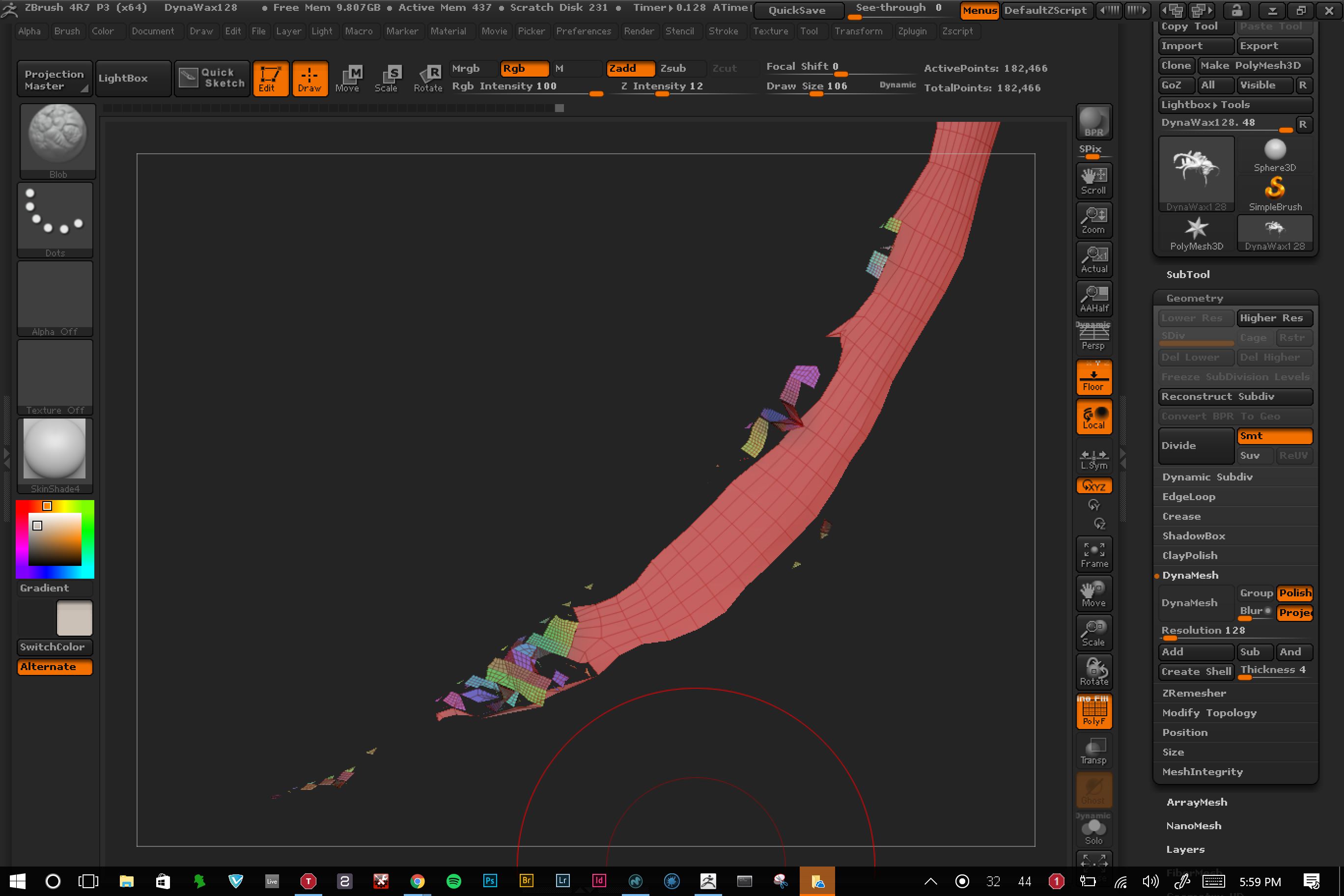Open Spotify from the taskbar
1344x896 pixels.
click(454, 881)
